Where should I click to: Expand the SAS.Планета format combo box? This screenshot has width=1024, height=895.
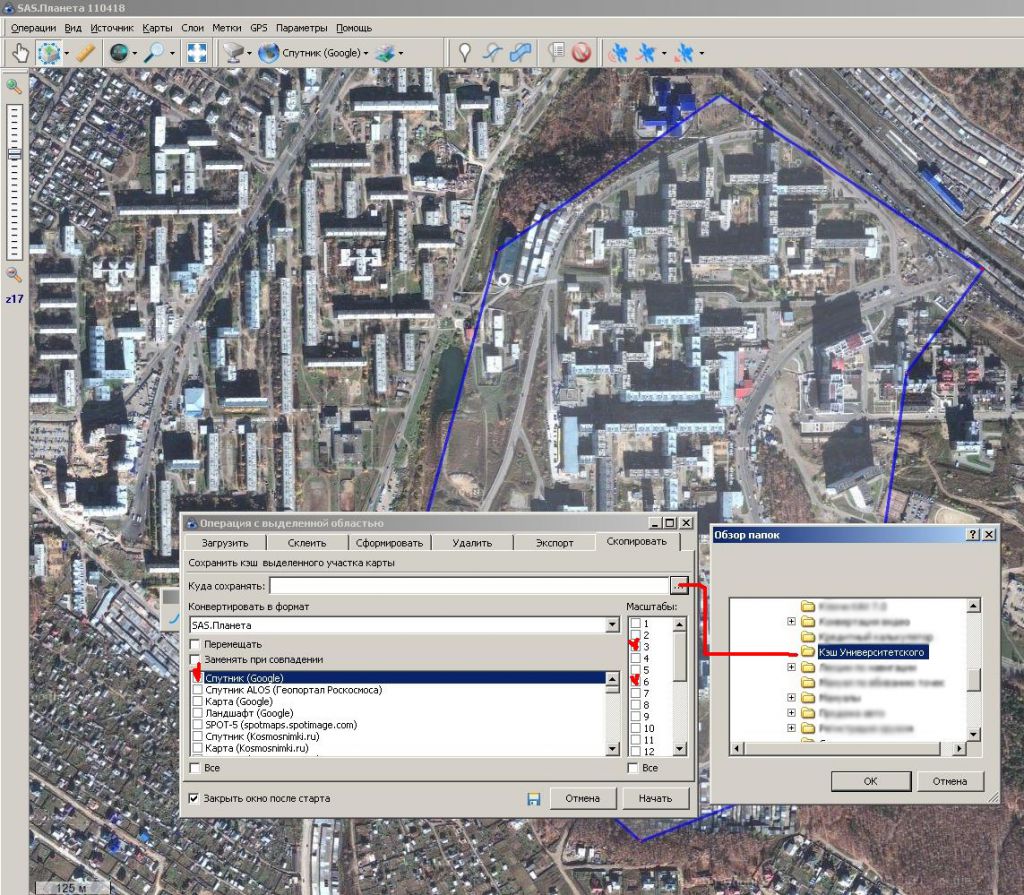(x=612, y=625)
